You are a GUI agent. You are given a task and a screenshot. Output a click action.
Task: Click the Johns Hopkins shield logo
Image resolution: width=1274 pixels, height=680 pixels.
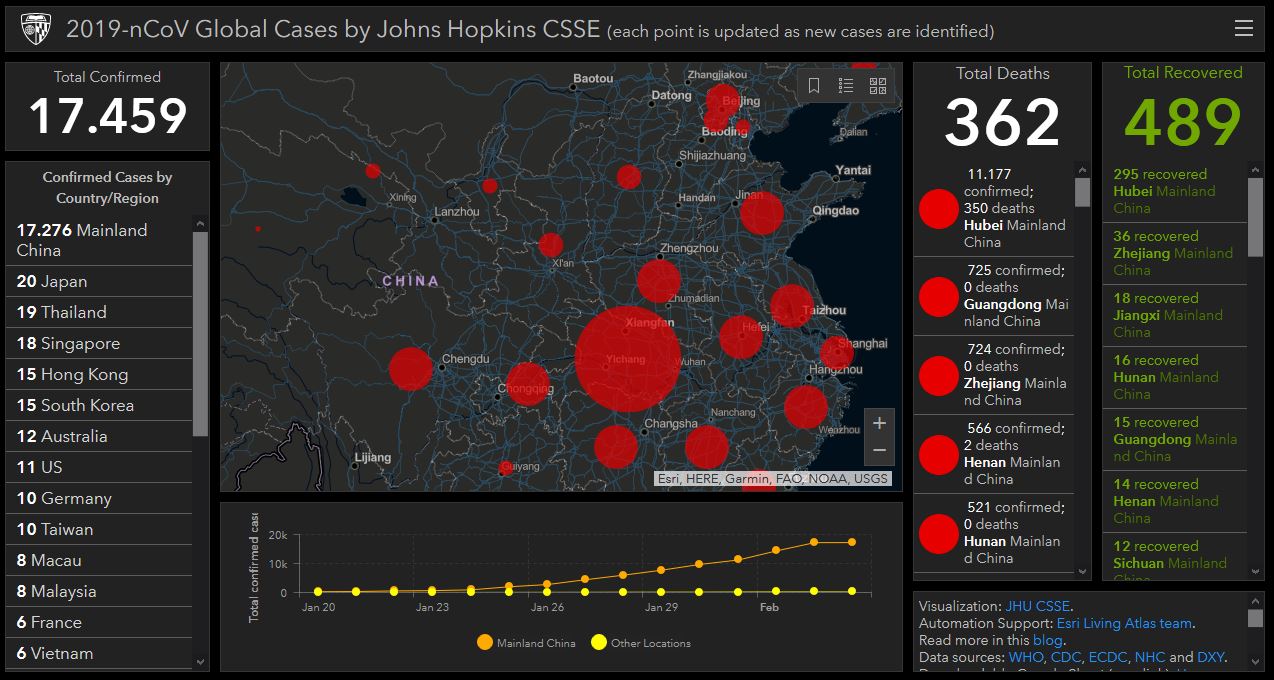coord(36,29)
